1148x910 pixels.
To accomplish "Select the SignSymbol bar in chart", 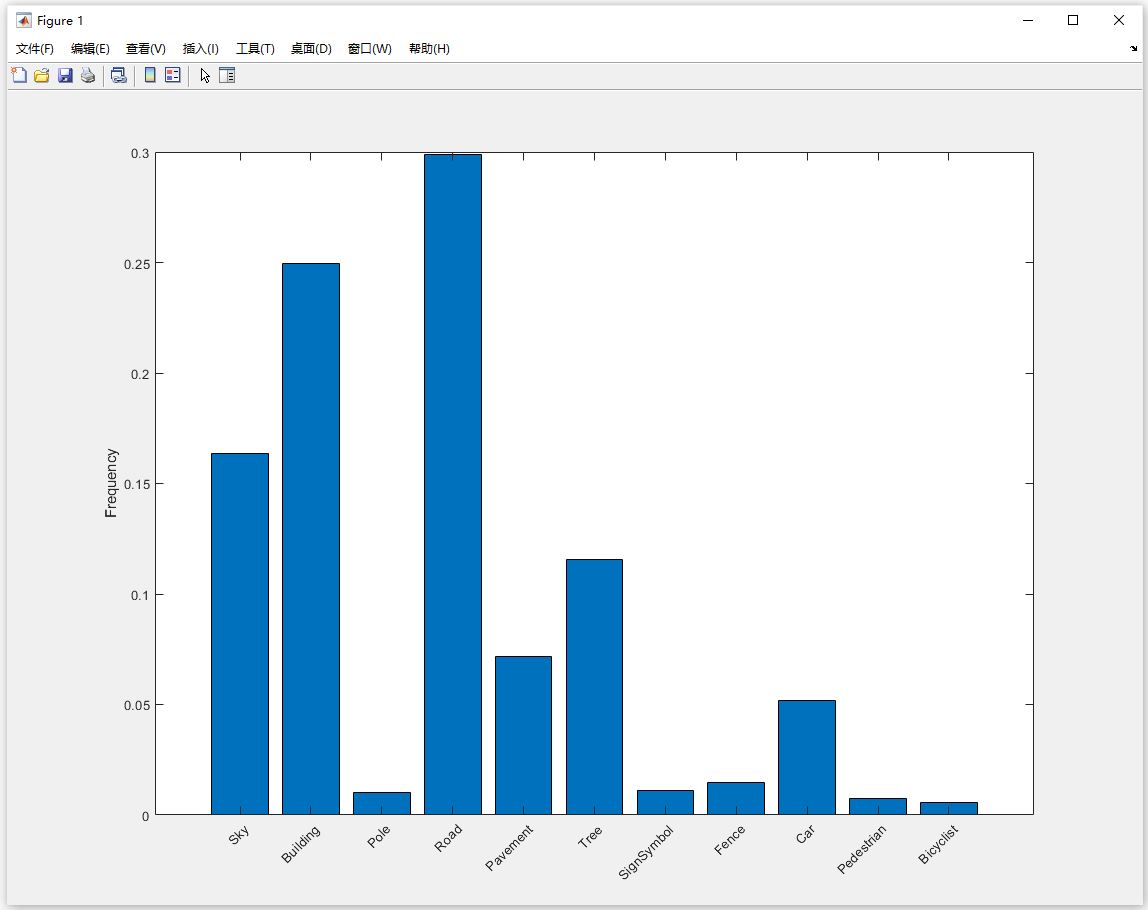I will [666, 802].
